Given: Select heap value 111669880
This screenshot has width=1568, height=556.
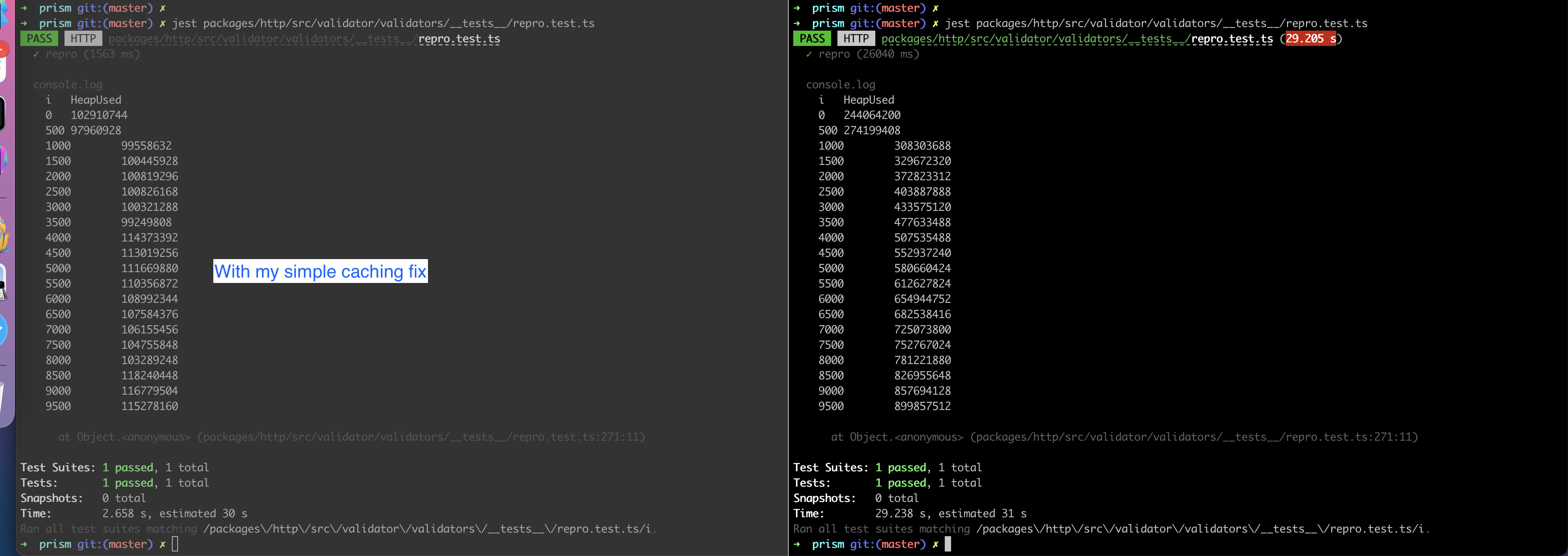Looking at the screenshot, I should click(149, 268).
